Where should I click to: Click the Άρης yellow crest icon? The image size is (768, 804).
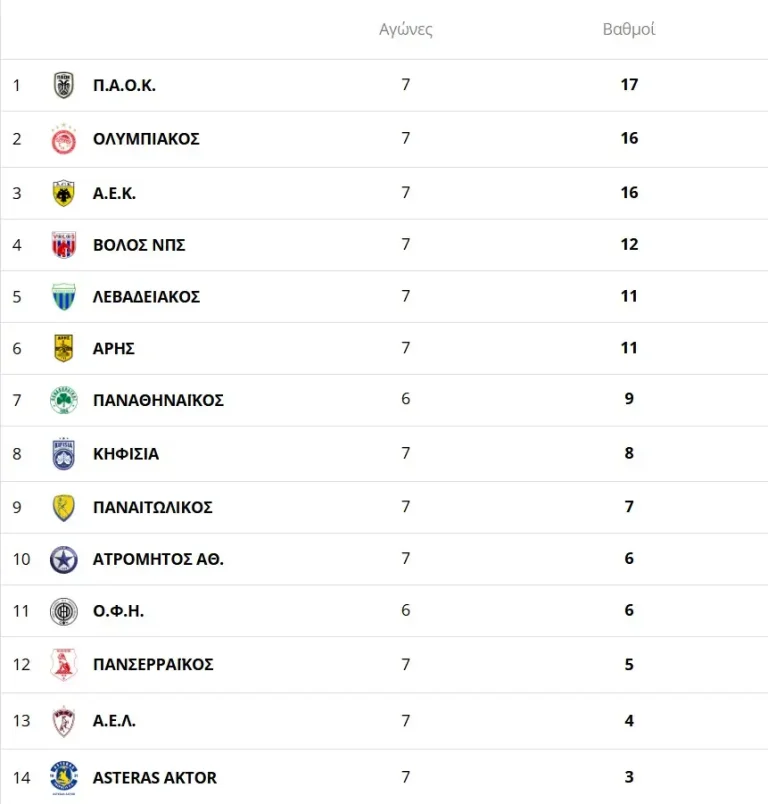64,349
